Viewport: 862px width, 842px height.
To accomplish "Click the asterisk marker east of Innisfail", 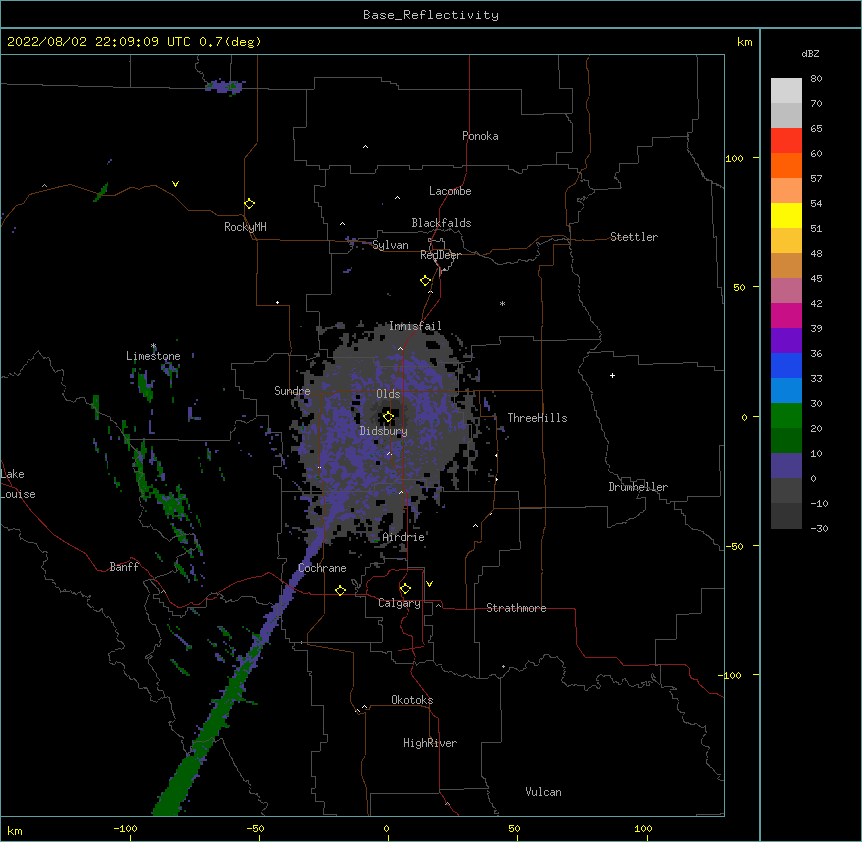I will [x=502, y=303].
